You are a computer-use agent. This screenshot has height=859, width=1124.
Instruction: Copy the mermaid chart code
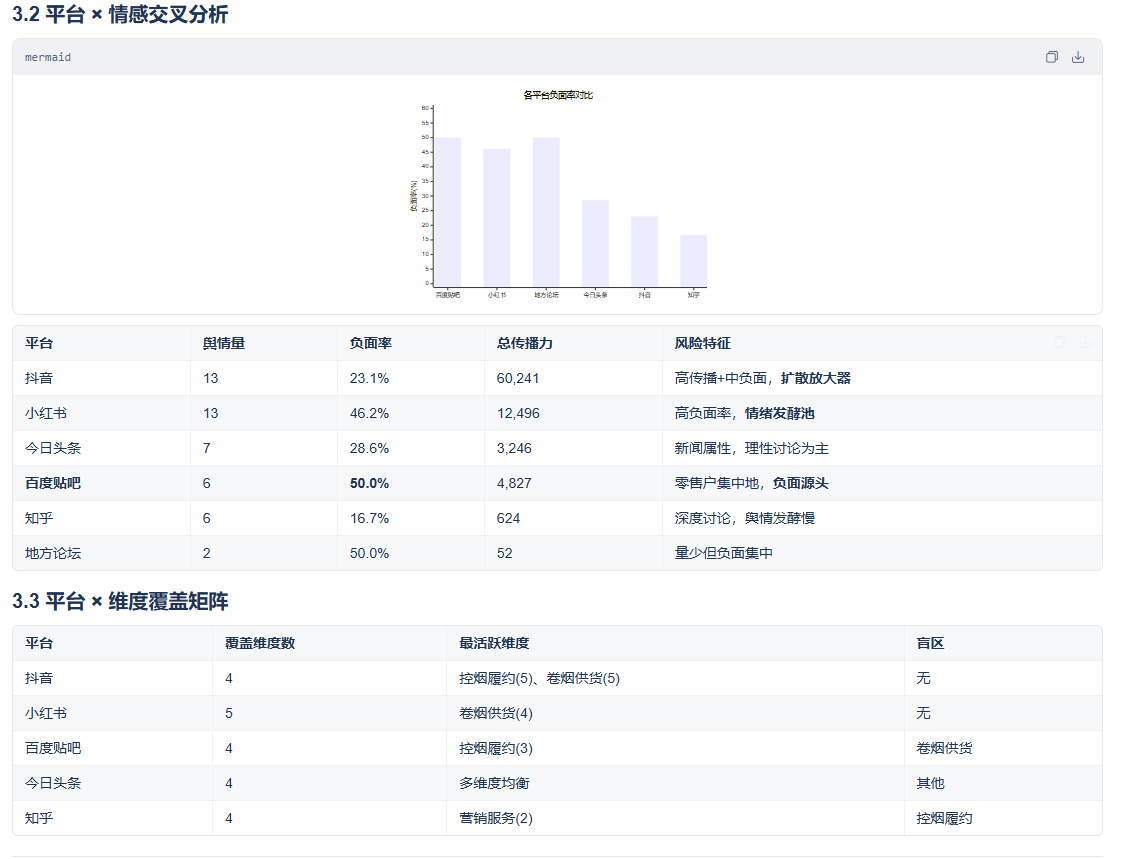point(1052,57)
